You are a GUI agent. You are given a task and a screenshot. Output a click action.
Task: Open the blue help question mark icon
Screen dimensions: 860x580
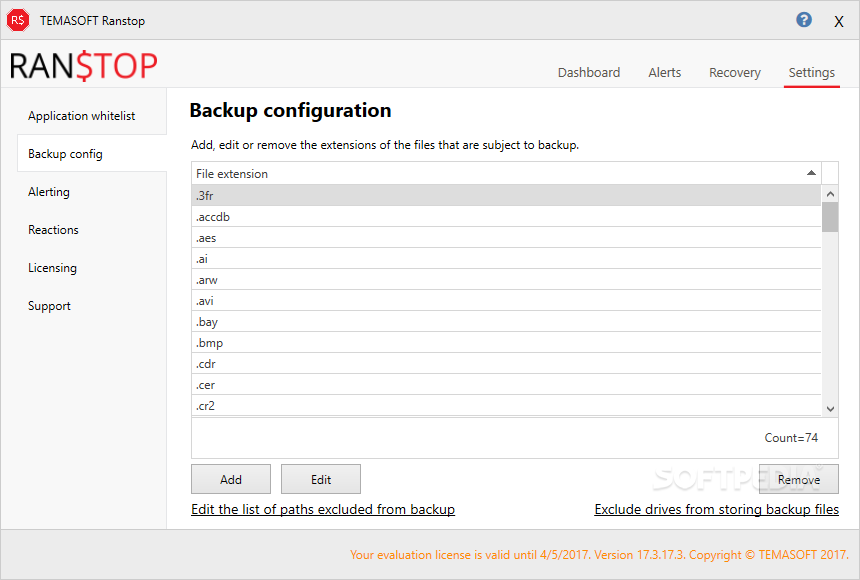(804, 20)
